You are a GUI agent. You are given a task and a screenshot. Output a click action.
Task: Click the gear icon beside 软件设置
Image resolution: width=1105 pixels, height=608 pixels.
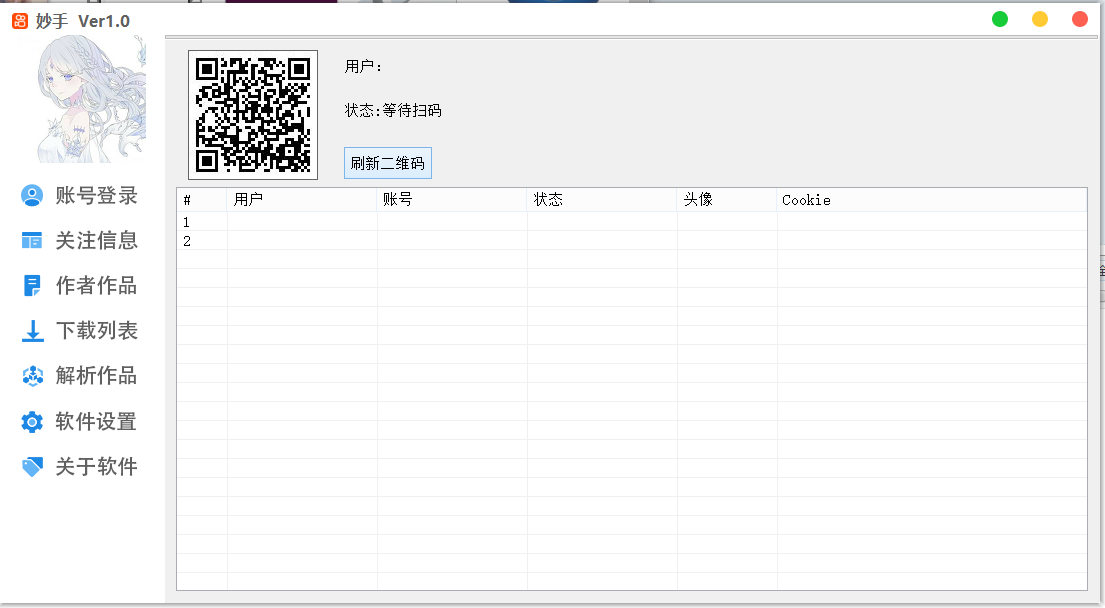click(32, 422)
